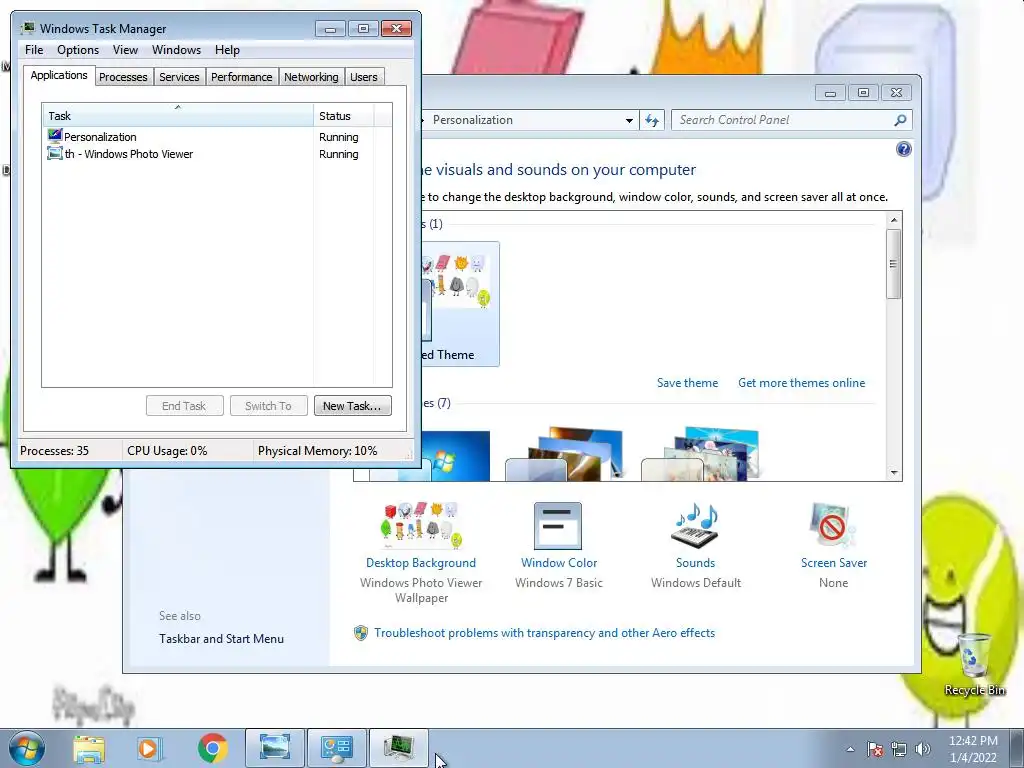Switch to Windows Photo Viewer taskbar button
1024x768 pixels.
pyautogui.click(x=275, y=748)
